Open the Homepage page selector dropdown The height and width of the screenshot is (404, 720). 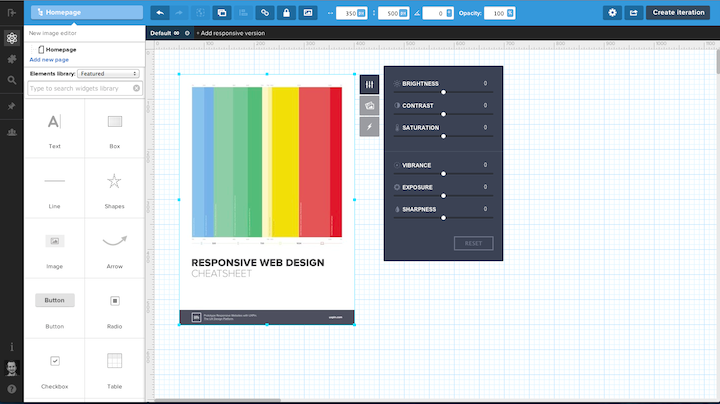tap(85, 12)
